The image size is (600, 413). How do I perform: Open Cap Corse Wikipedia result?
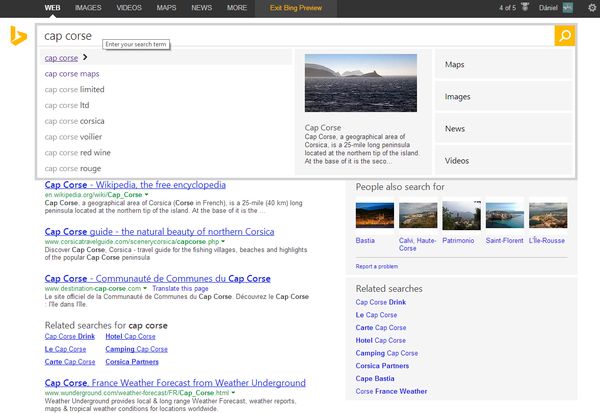click(135, 185)
